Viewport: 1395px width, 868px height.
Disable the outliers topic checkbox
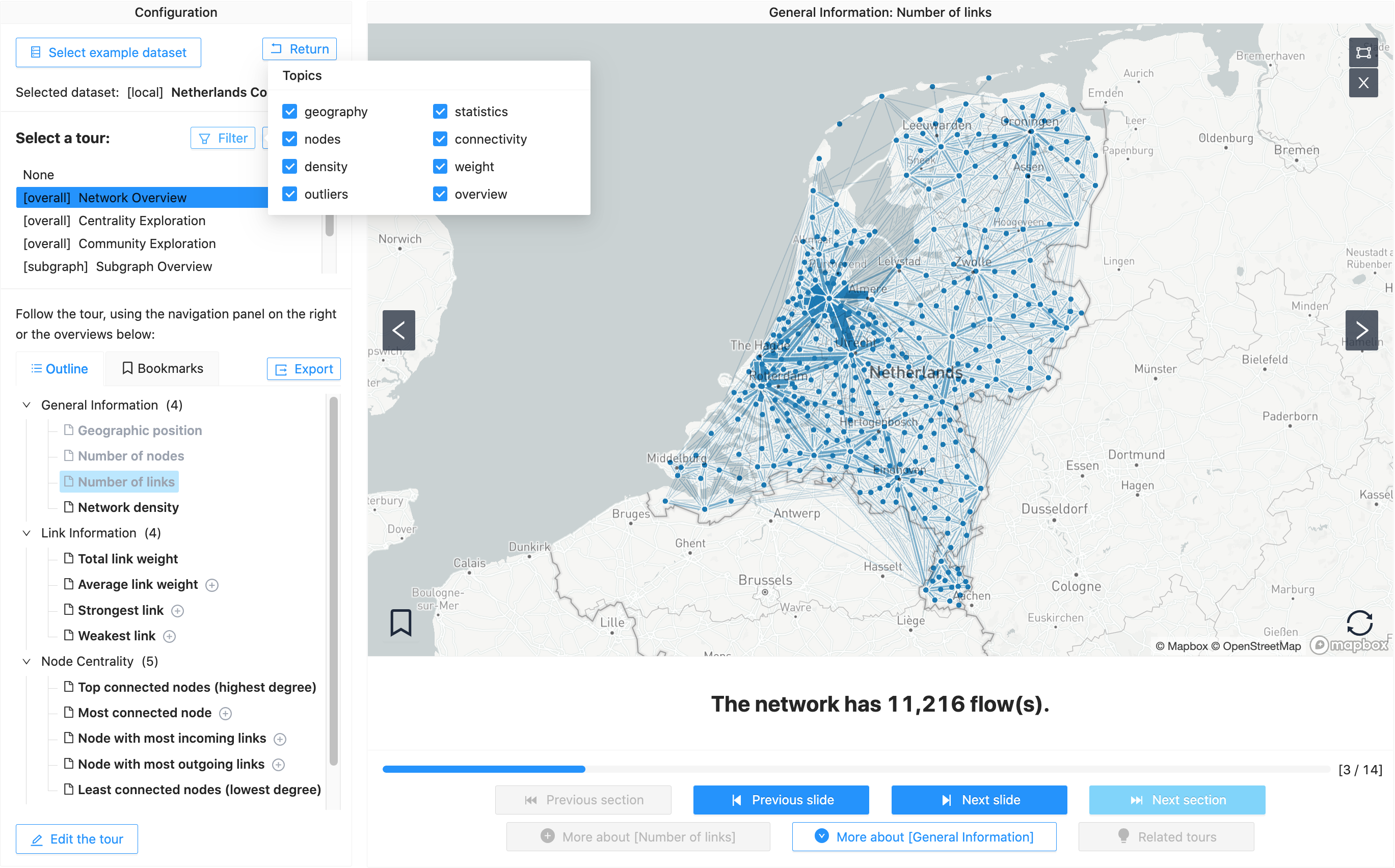[x=290, y=194]
